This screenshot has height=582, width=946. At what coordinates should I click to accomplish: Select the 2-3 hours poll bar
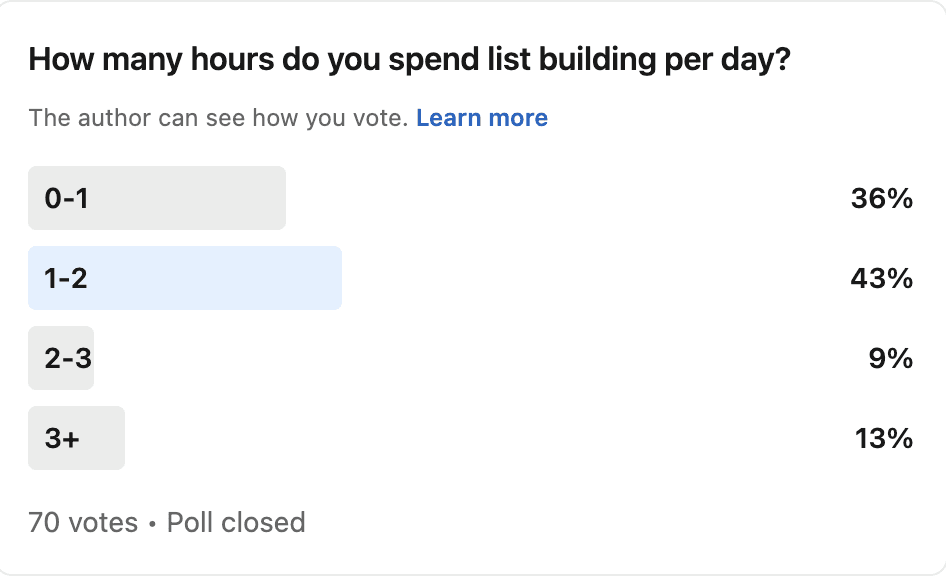[61, 358]
